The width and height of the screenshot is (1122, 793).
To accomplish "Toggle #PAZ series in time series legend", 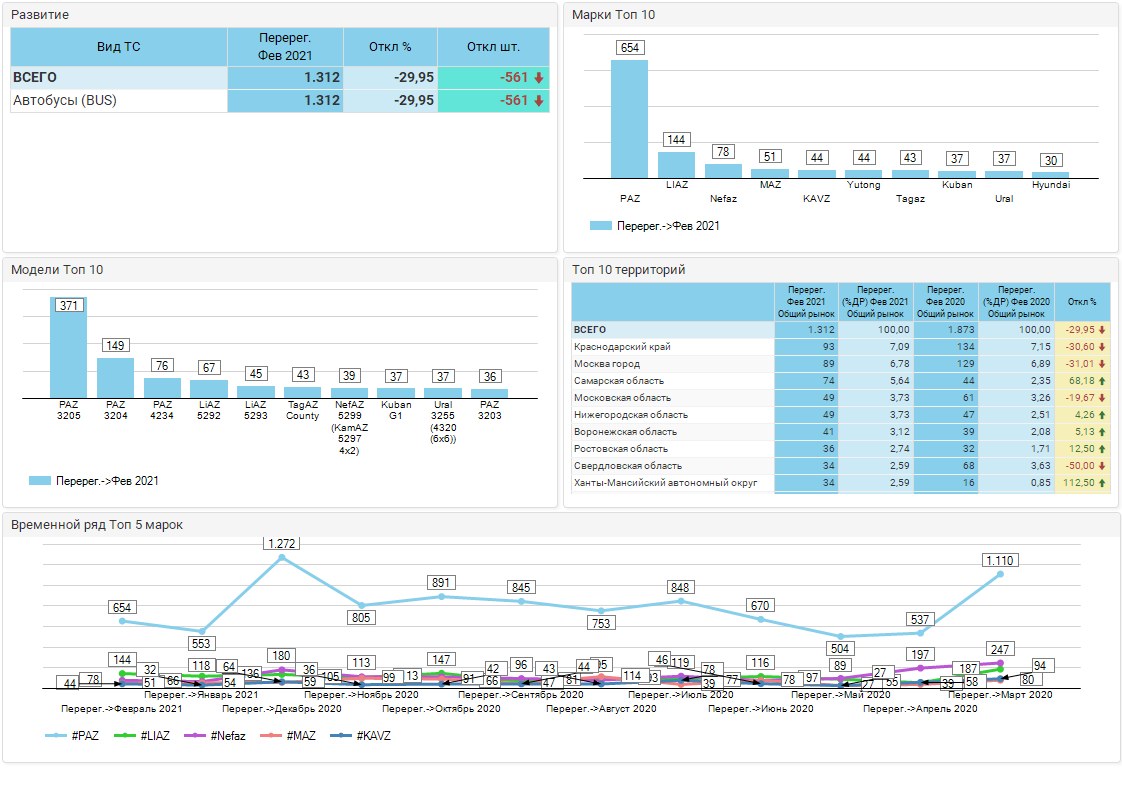I will [74, 735].
